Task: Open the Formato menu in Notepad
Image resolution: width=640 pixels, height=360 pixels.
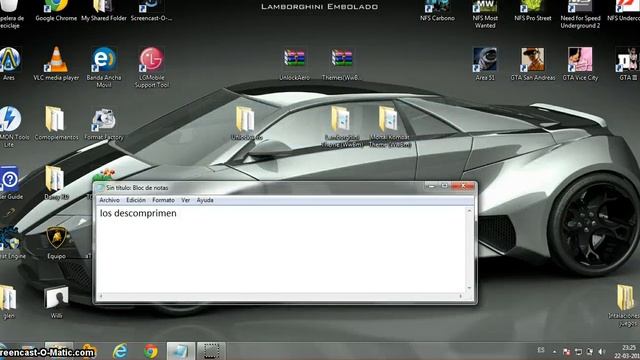Action: click(163, 200)
